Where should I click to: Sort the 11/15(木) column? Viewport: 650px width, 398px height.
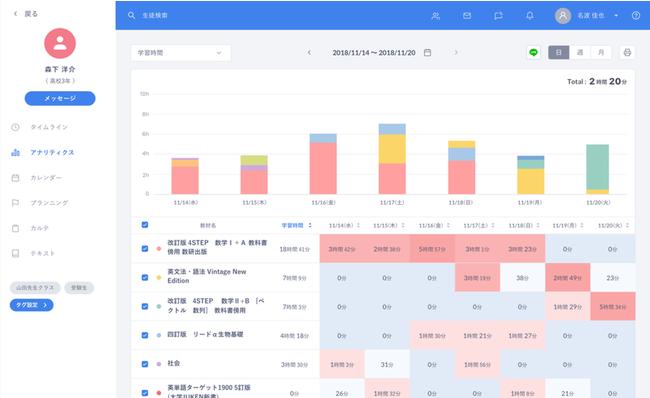pyautogui.click(x=403, y=226)
